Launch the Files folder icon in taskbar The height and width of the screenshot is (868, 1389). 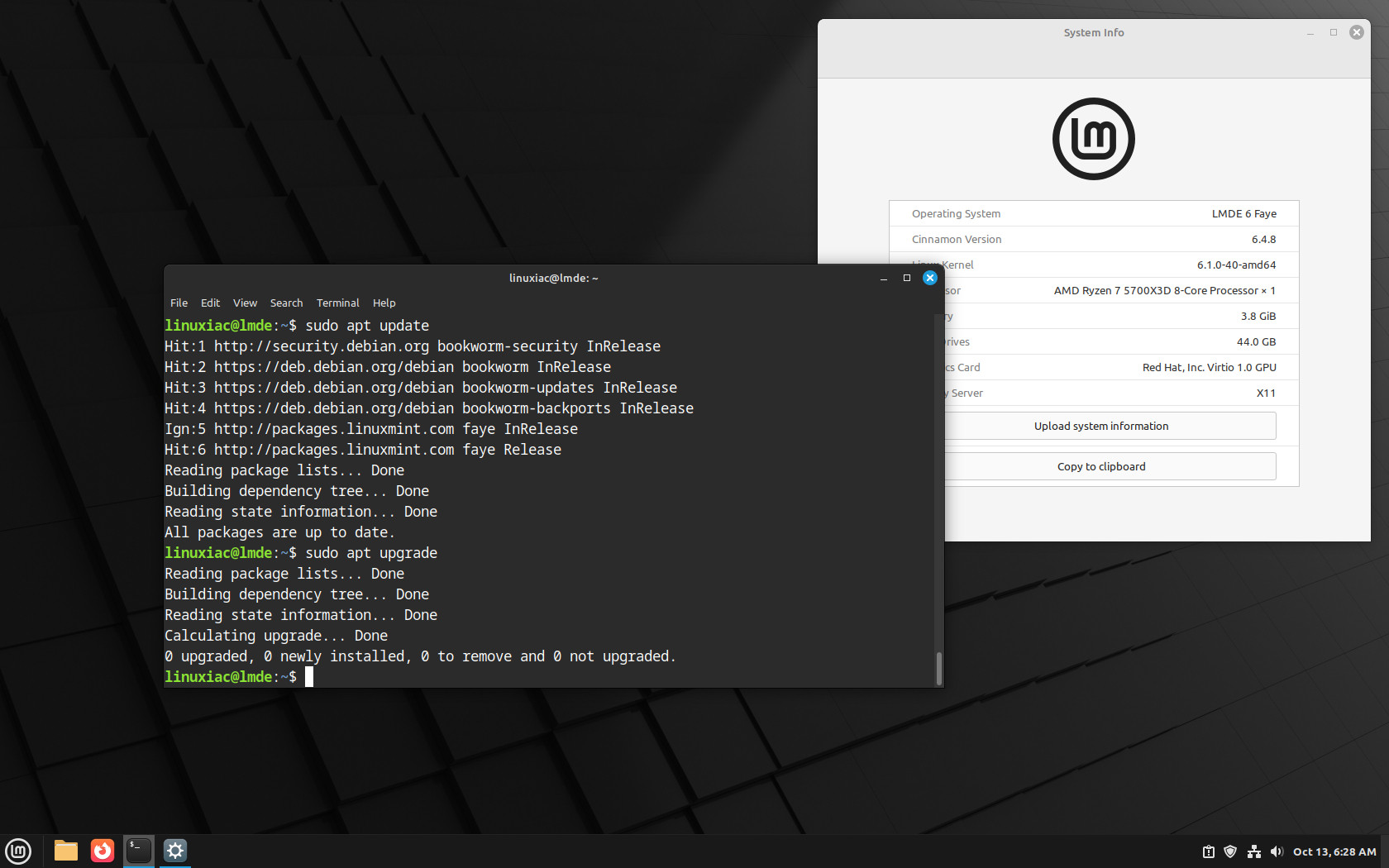click(x=65, y=851)
